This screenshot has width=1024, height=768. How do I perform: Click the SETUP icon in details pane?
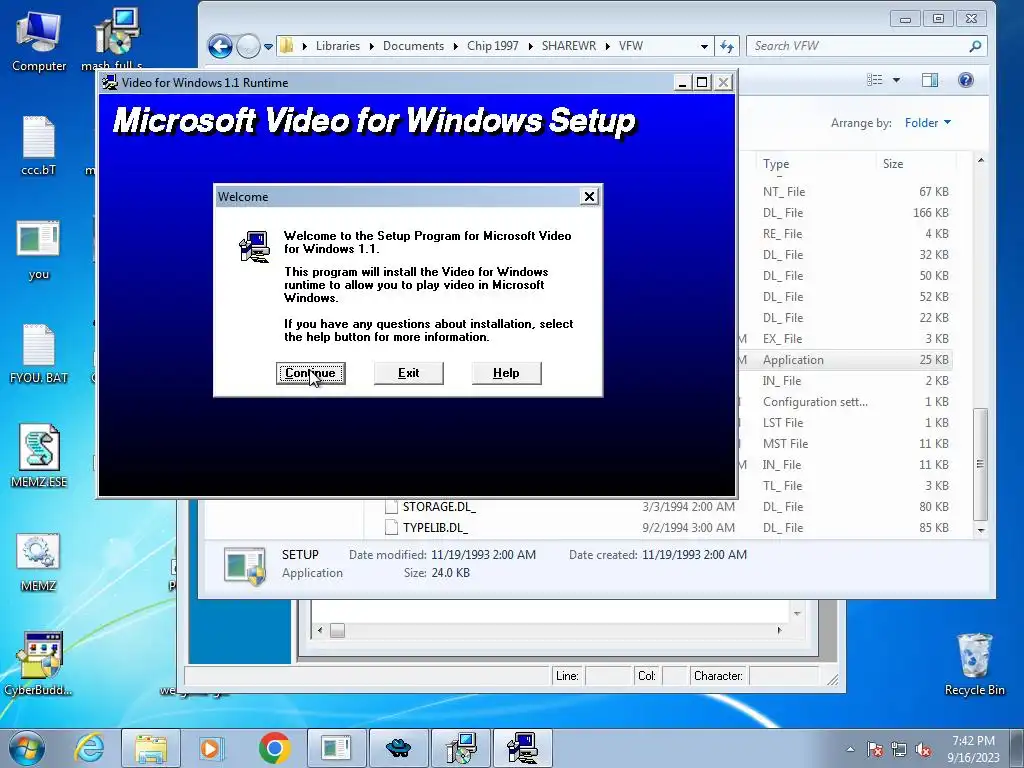click(244, 565)
